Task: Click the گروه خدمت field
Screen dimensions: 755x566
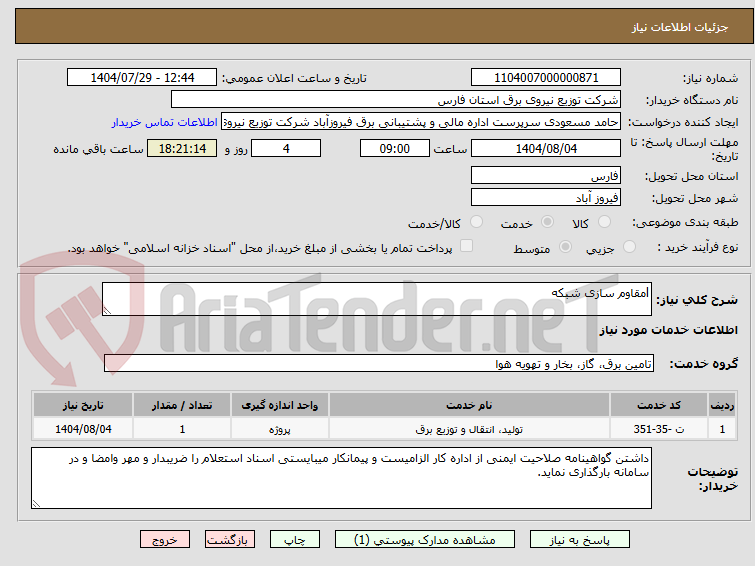Action: 378,363
